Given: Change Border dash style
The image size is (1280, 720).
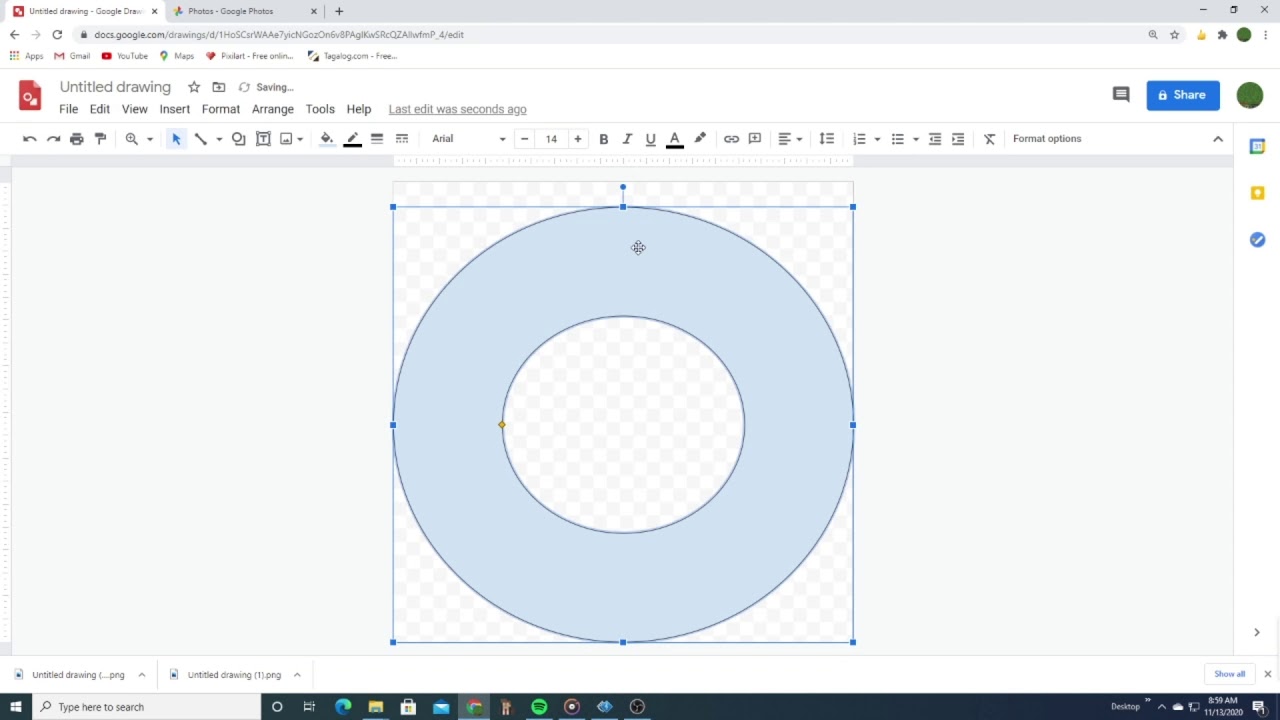Looking at the screenshot, I should coord(402,139).
